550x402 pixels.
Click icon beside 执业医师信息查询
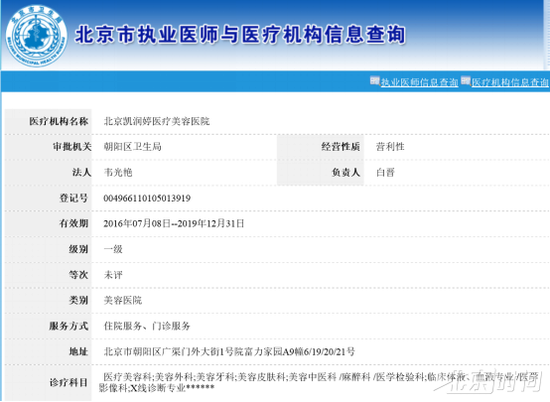click(x=375, y=81)
